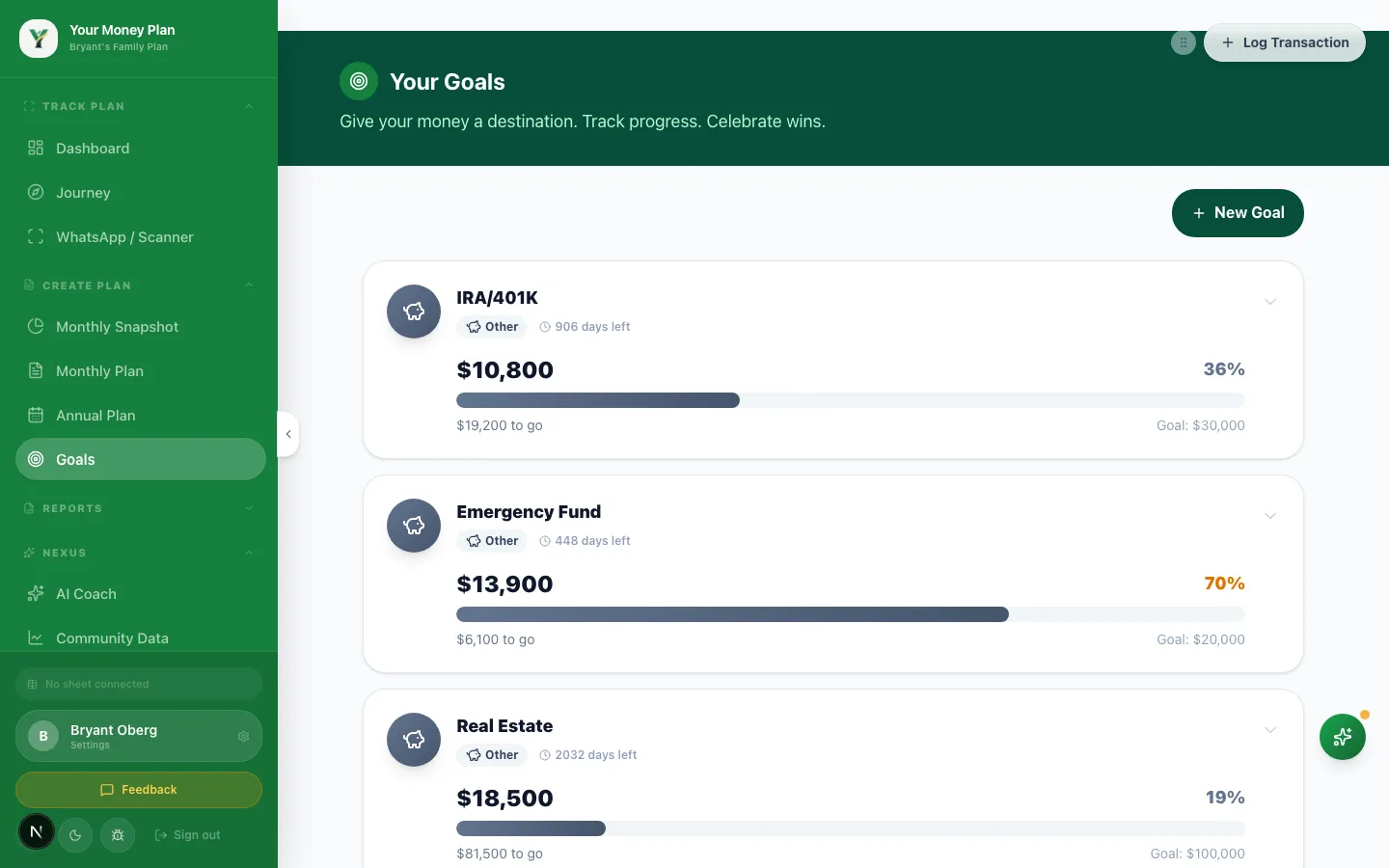
Task: Expand the IRA/401K goal card chevron
Action: pyautogui.click(x=1270, y=302)
